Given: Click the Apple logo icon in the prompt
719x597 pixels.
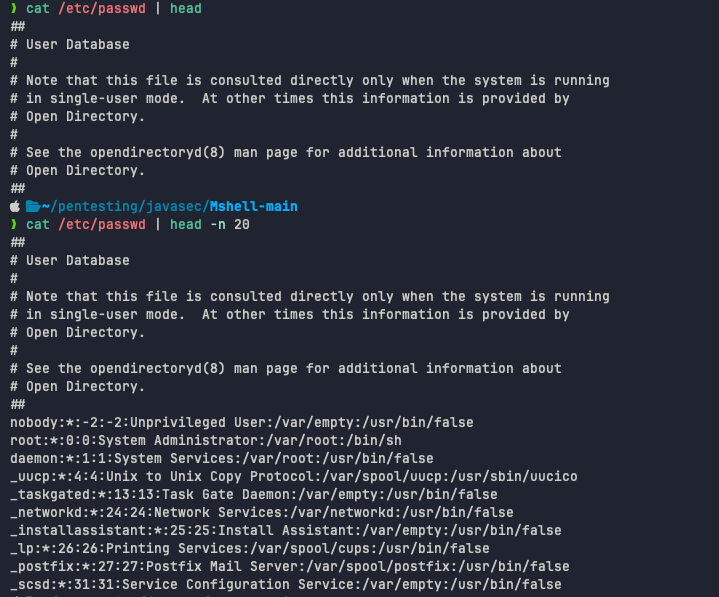Looking at the screenshot, I should [15, 206].
